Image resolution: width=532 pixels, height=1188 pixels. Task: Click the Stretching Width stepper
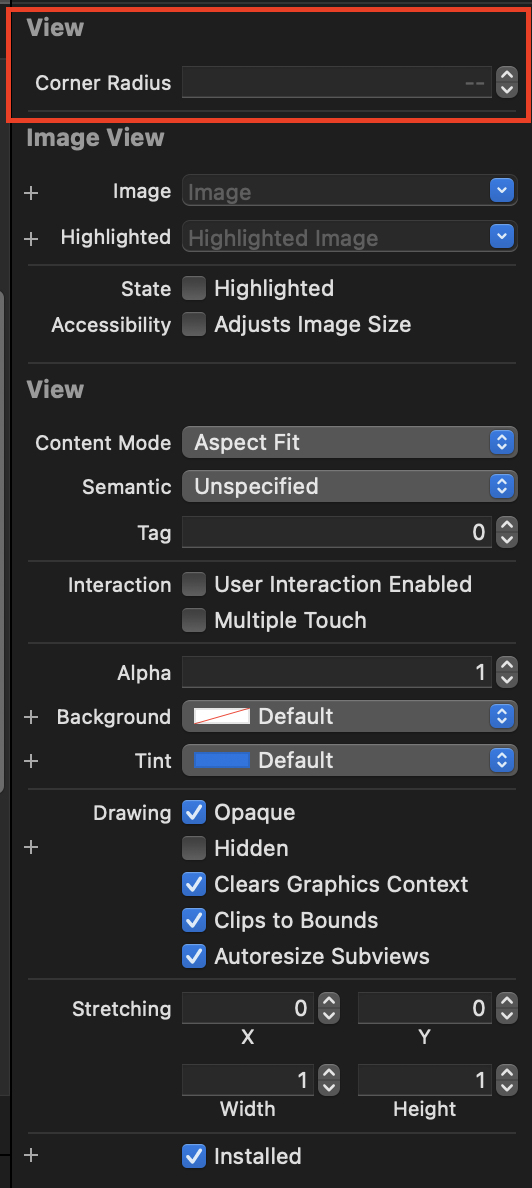click(329, 1080)
